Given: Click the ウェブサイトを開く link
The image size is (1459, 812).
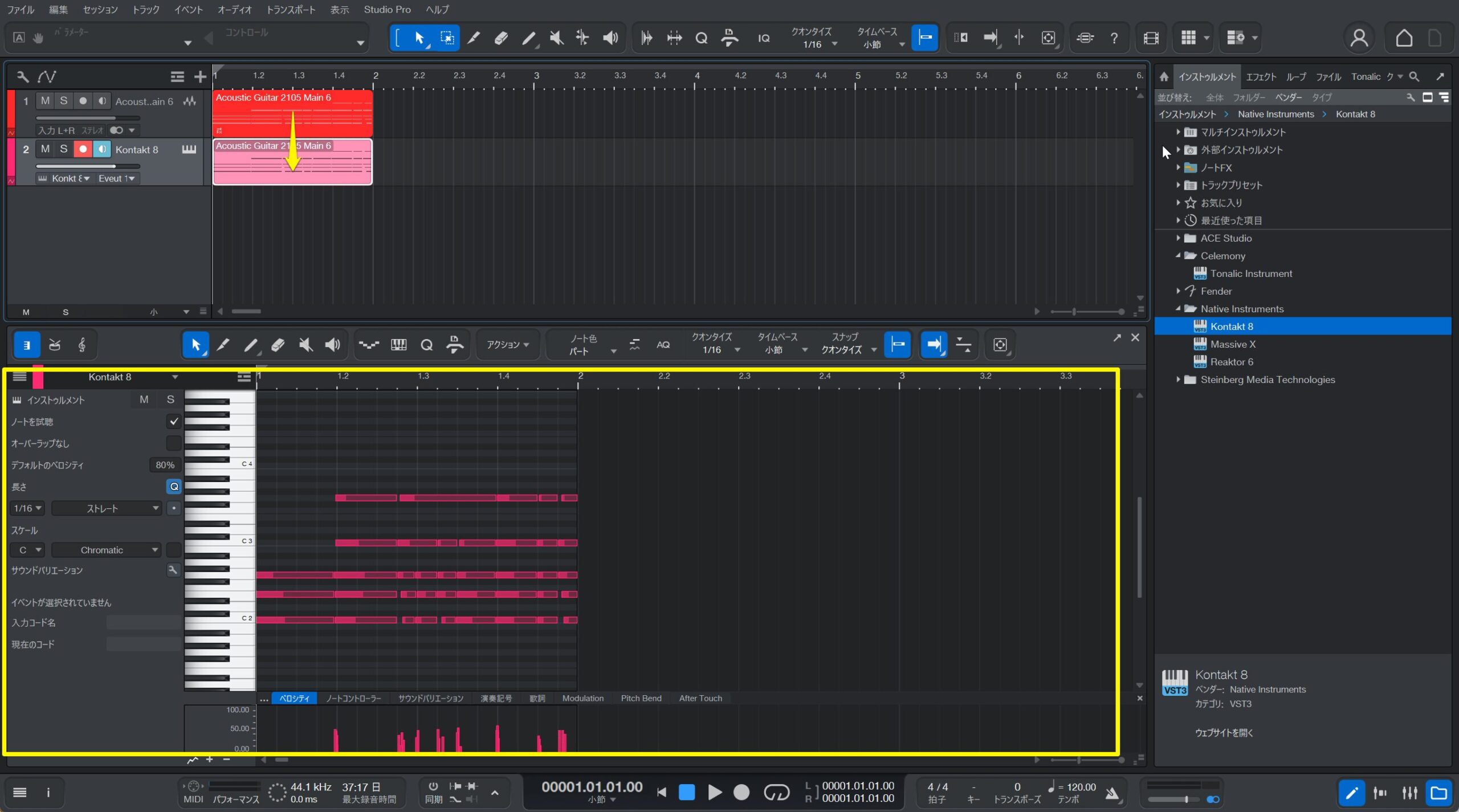Looking at the screenshot, I should 1224,733.
